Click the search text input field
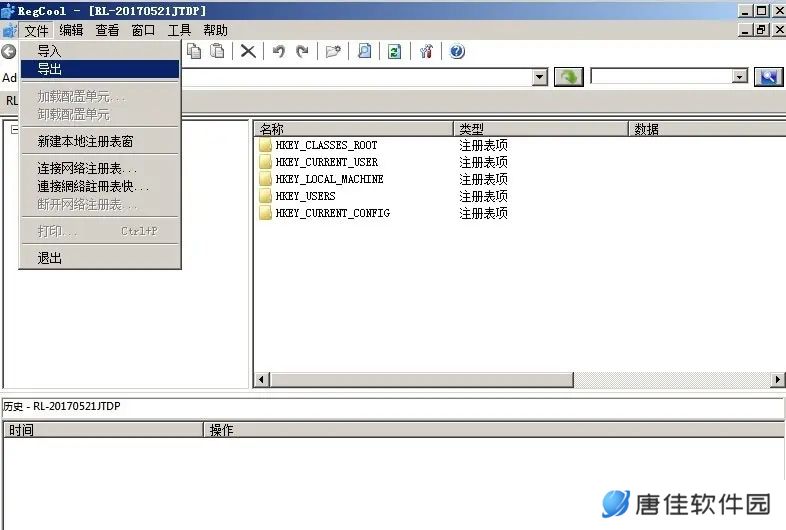Screen dimensions: 786x530 click(661, 77)
